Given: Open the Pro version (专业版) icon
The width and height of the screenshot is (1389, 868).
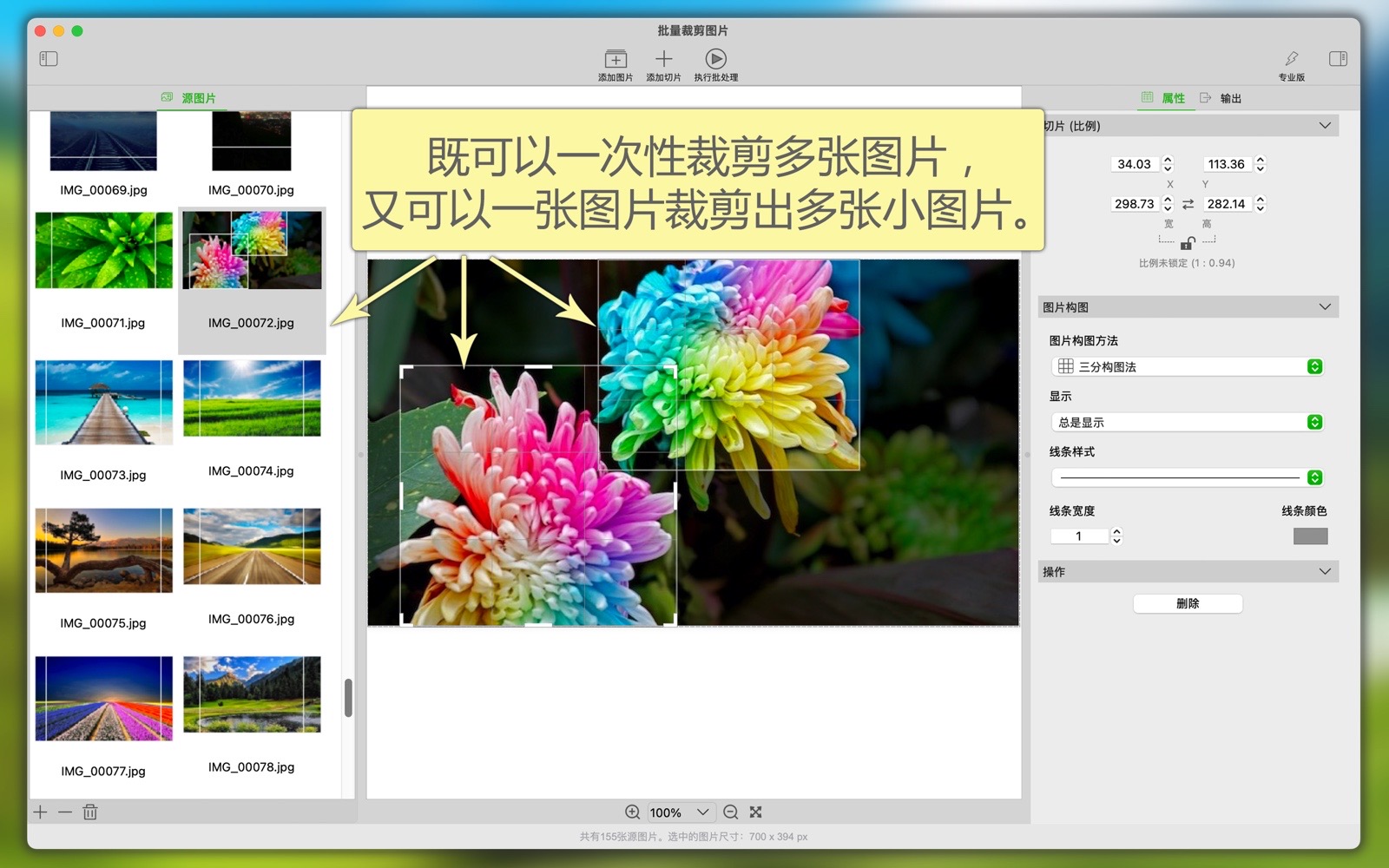Looking at the screenshot, I should (x=1291, y=59).
